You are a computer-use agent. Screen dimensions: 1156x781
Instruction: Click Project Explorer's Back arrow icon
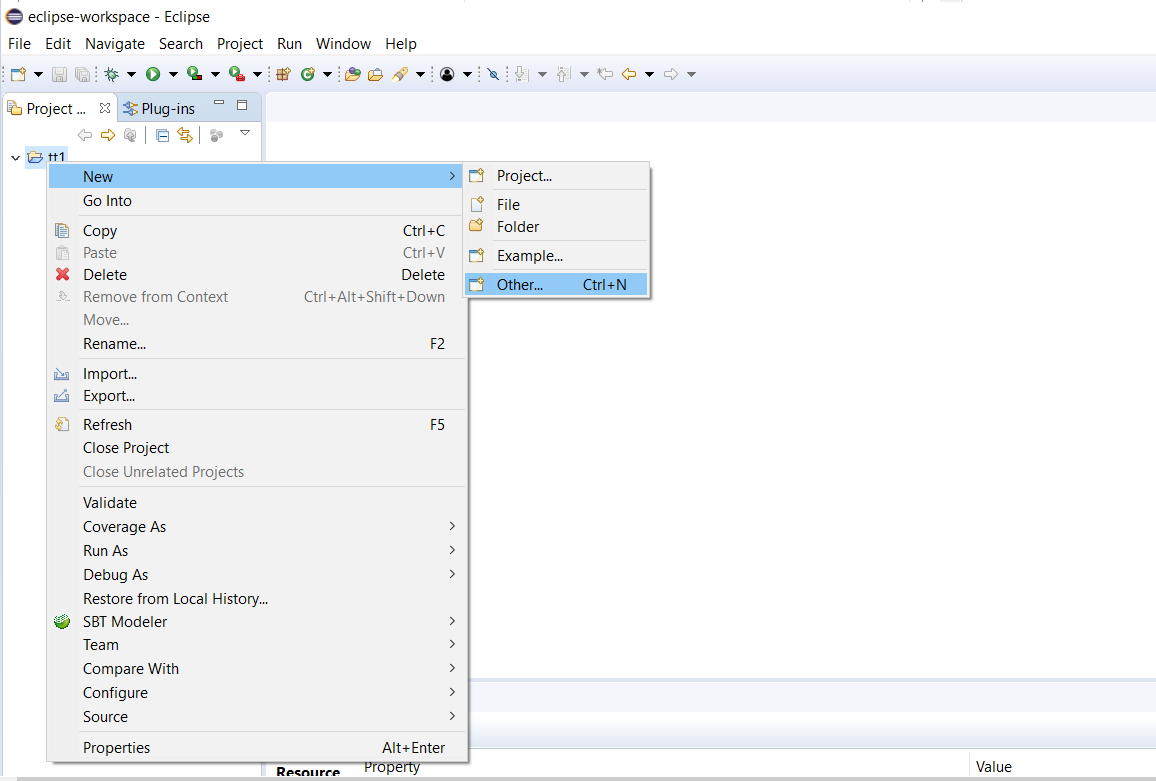[85, 135]
